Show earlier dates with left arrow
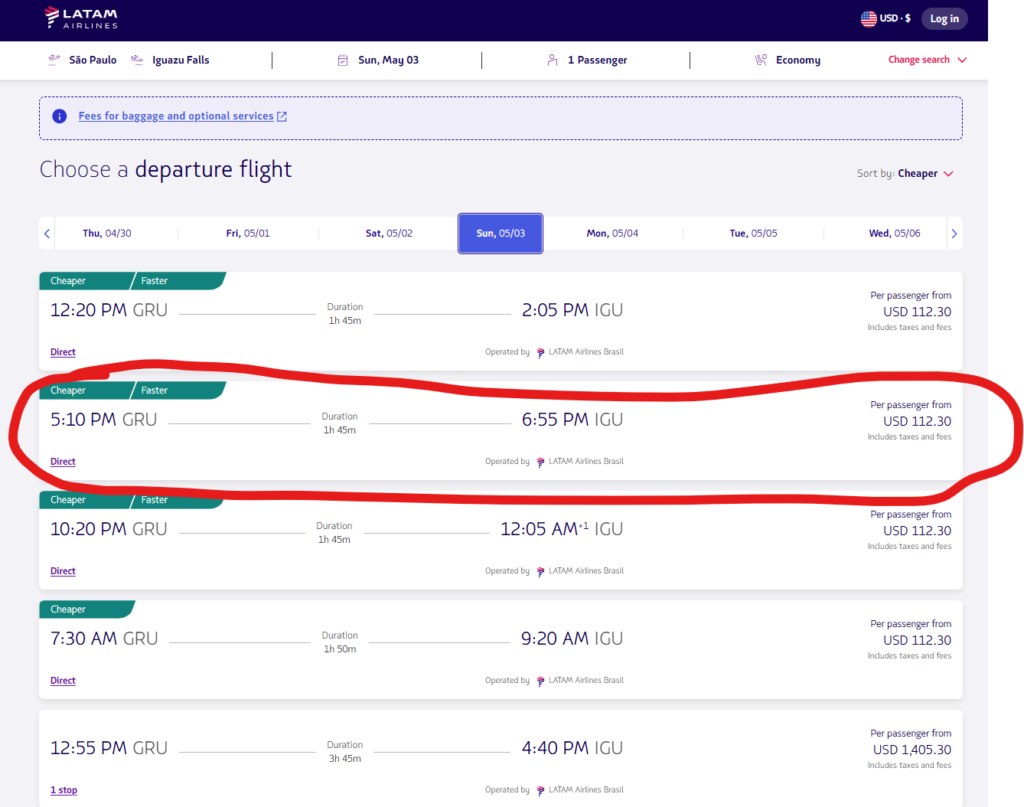The width and height of the screenshot is (1024, 807). (47, 233)
